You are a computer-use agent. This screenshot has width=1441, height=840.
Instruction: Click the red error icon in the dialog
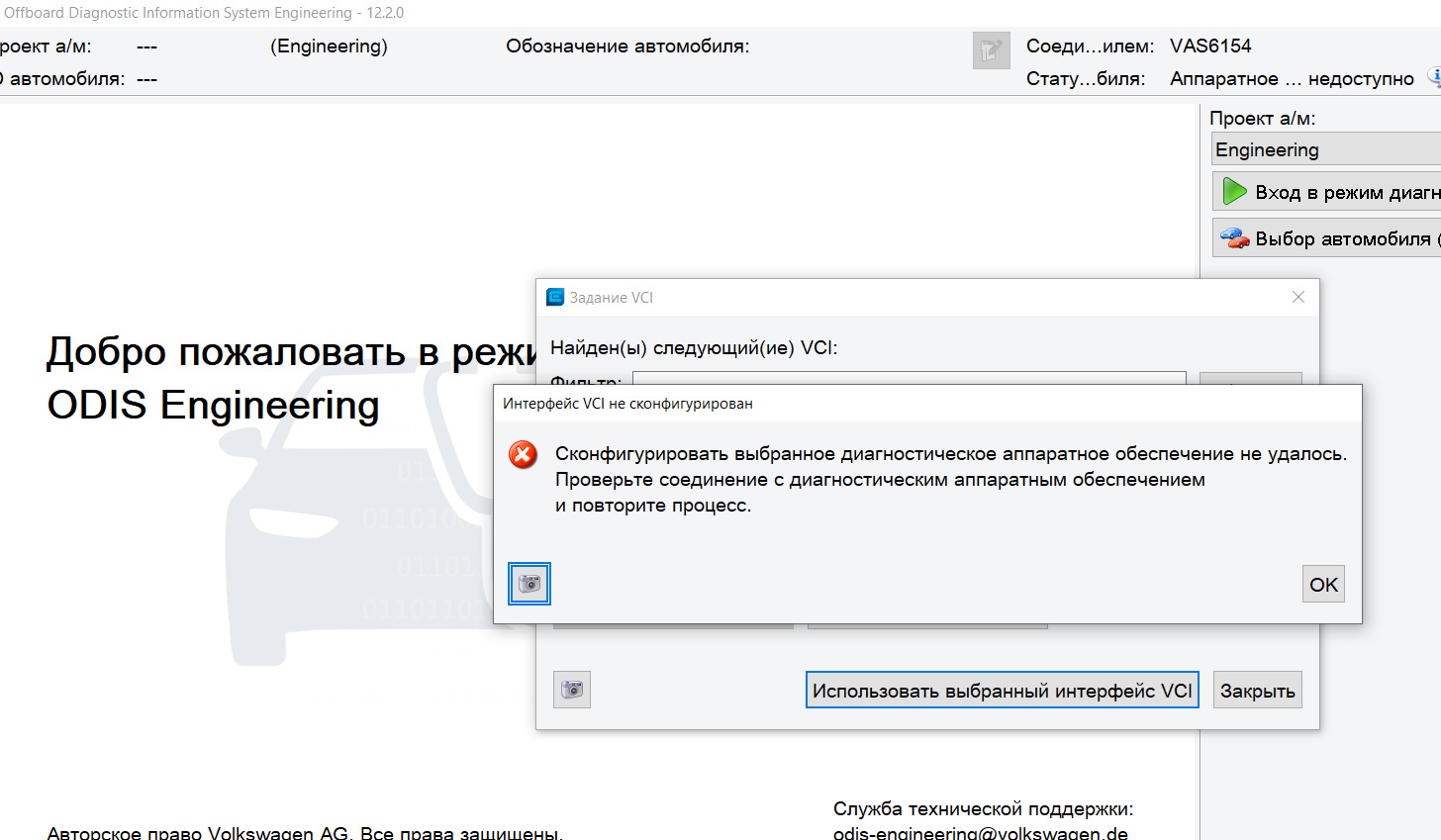(x=523, y=454)
